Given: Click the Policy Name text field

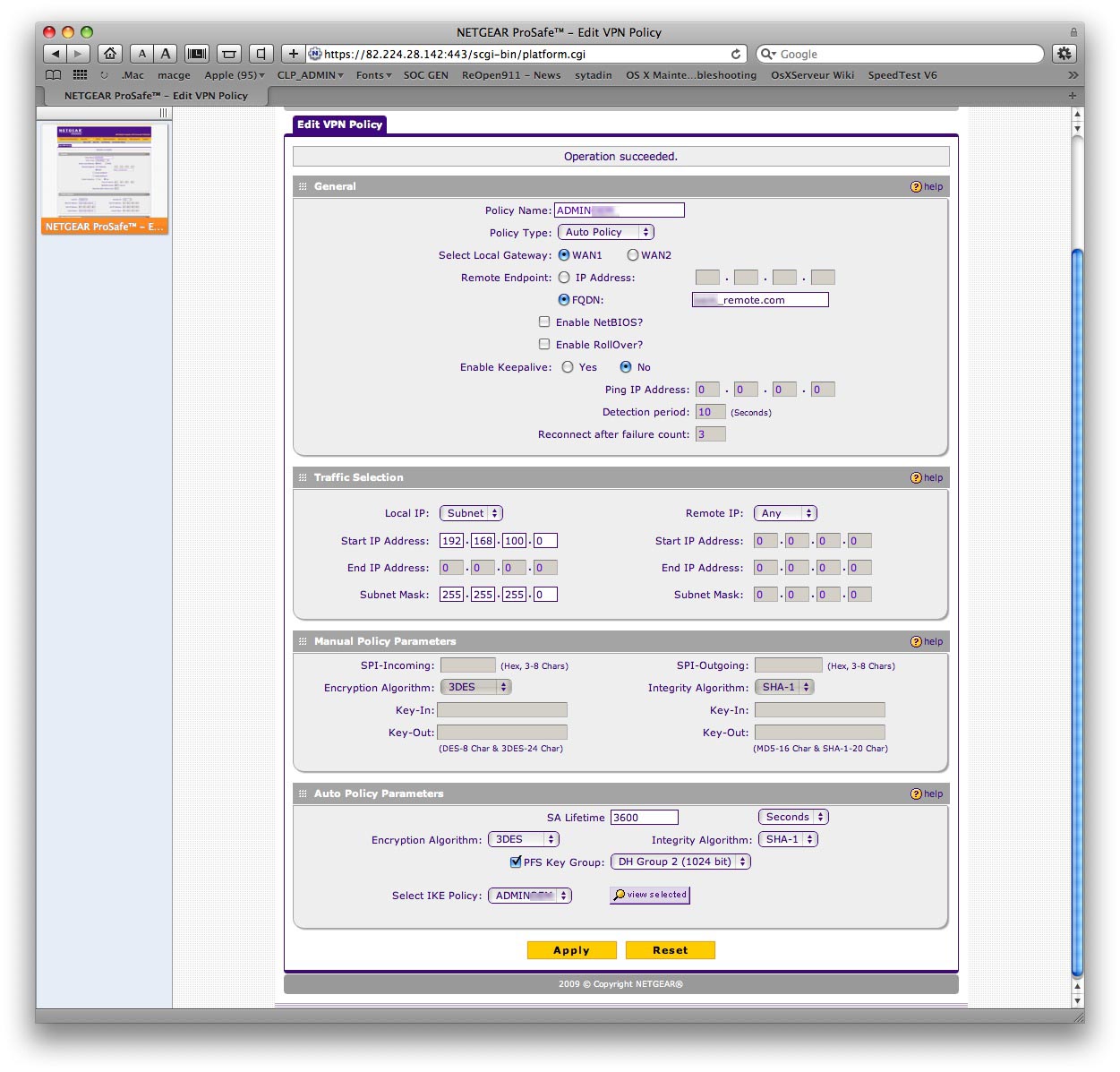Looking at the screenshot, I should tap(620, 210).
